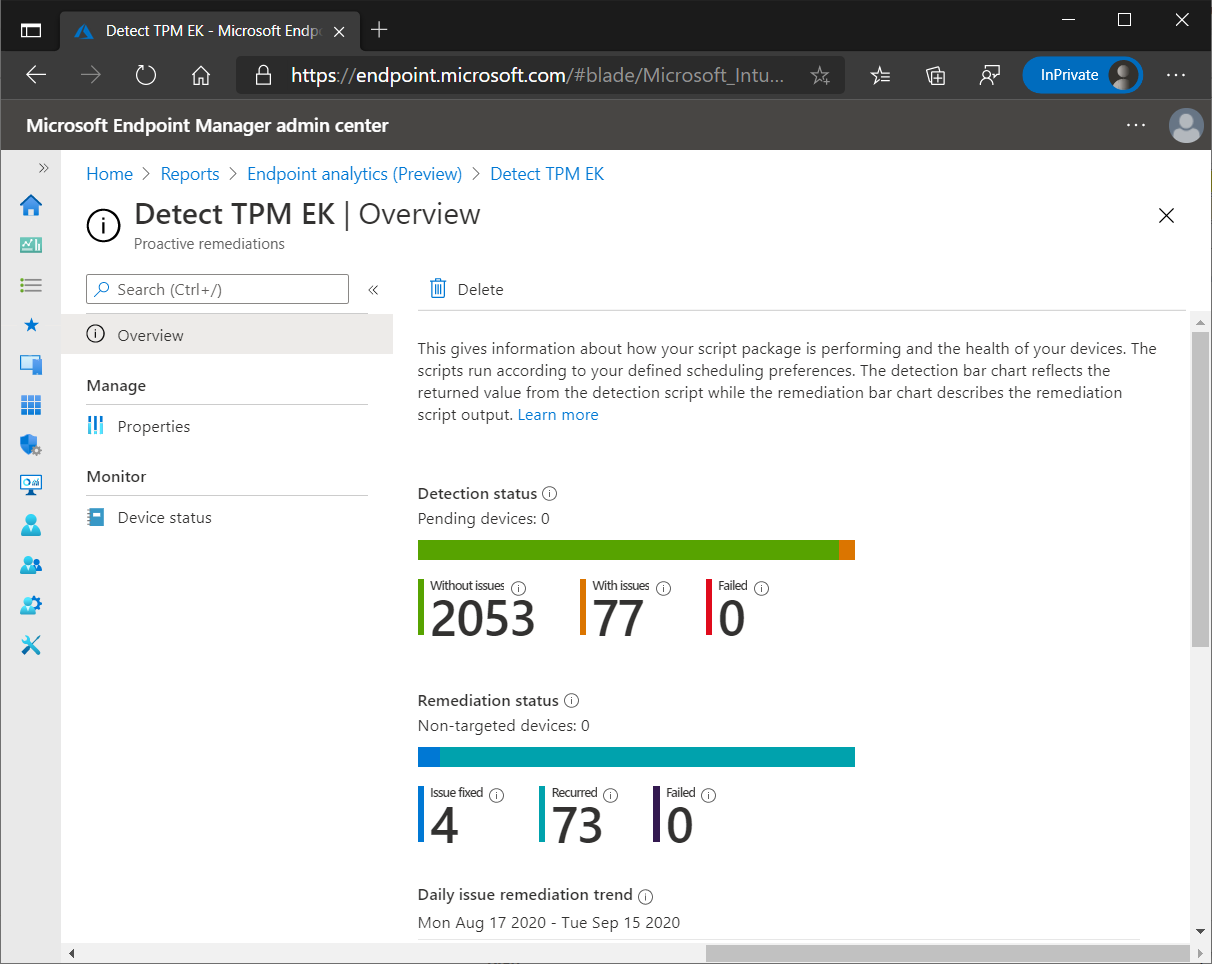
Task: Open Devices icon in left sidebar
Action: pyautogui.click(x=31, y=365)
